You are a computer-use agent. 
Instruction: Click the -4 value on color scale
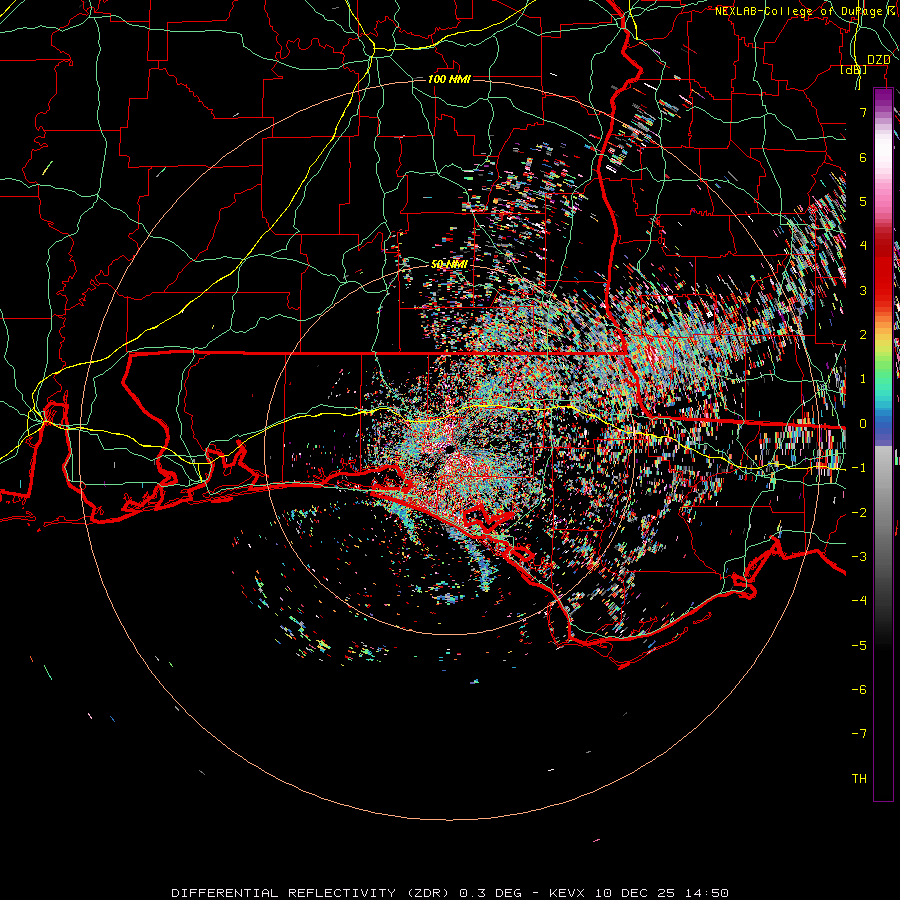pyautogui.click(x=859, y=601)
